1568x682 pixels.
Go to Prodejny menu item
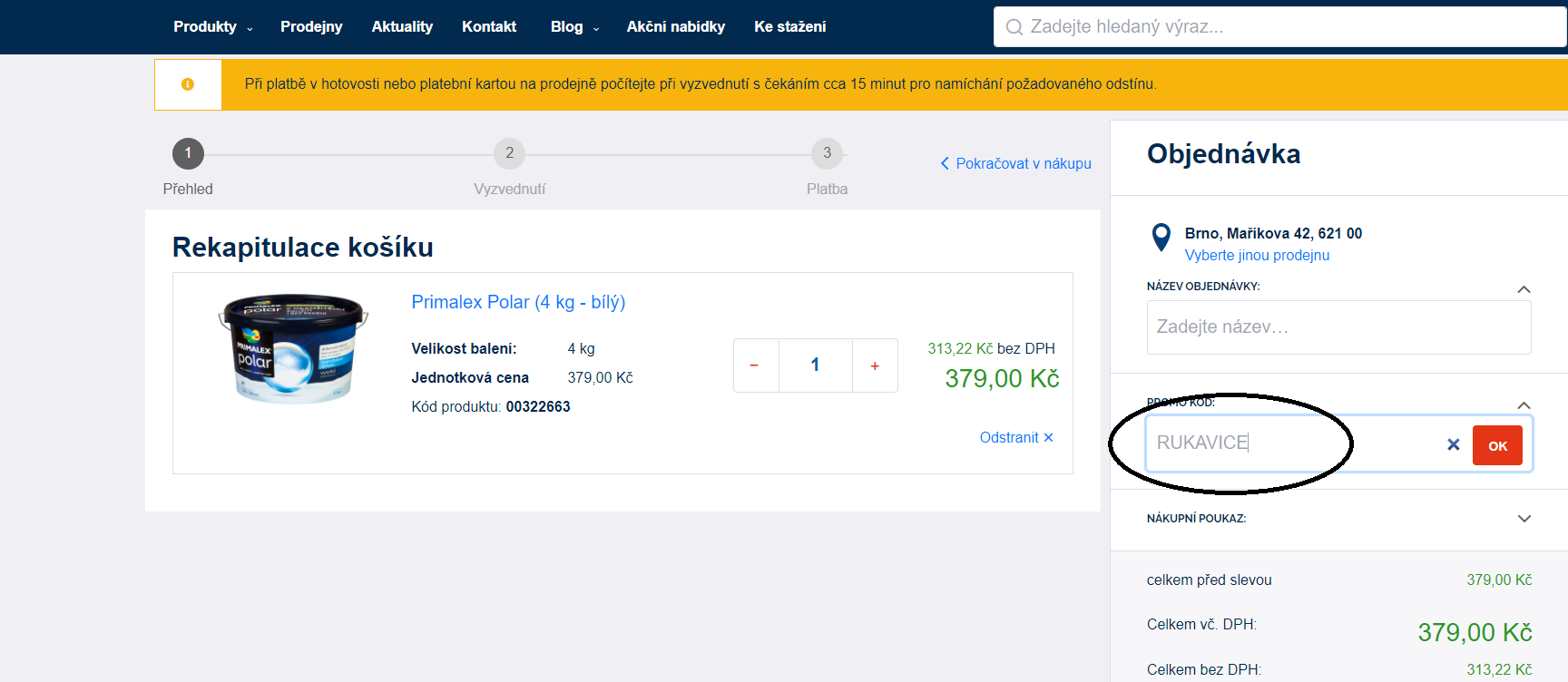pos(311,27)
